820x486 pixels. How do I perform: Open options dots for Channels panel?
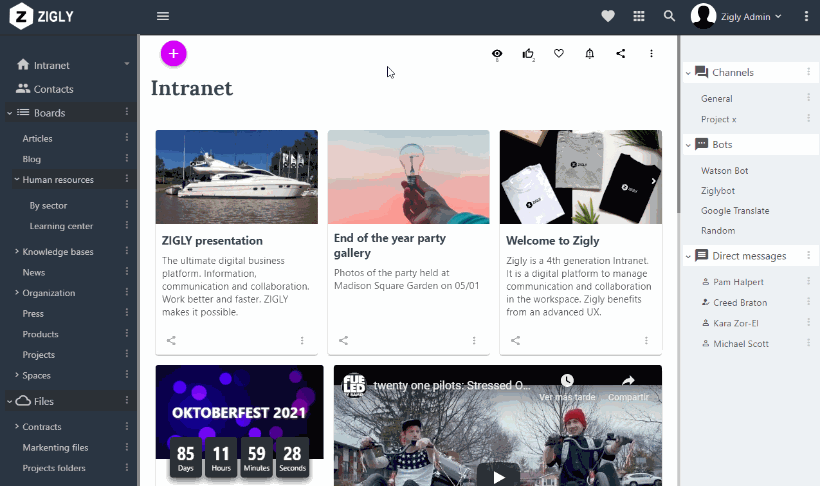[808, 72]
